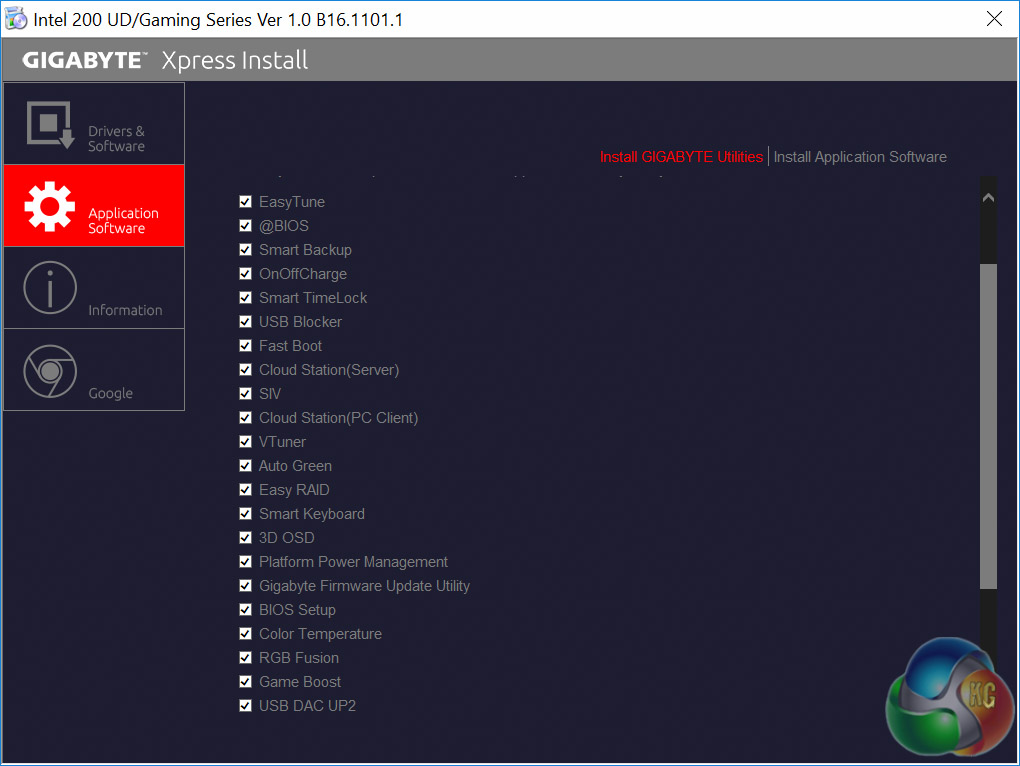Toggle the USB Blocker checkbox
This screenshot has width=1020, height=766.
tap(245, 322)
